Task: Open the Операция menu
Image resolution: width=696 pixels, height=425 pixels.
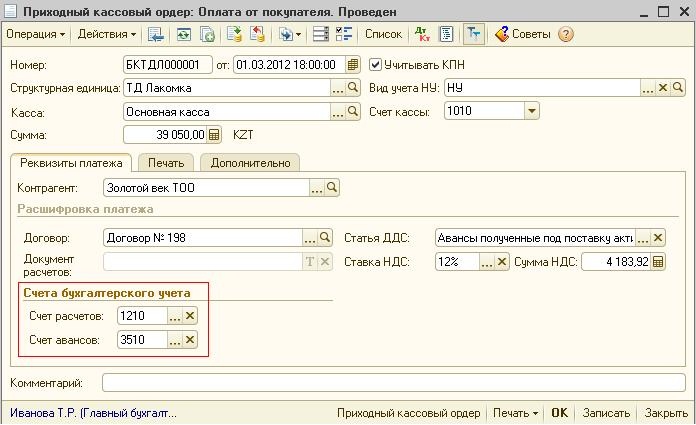Action: [x=35, y=34]
